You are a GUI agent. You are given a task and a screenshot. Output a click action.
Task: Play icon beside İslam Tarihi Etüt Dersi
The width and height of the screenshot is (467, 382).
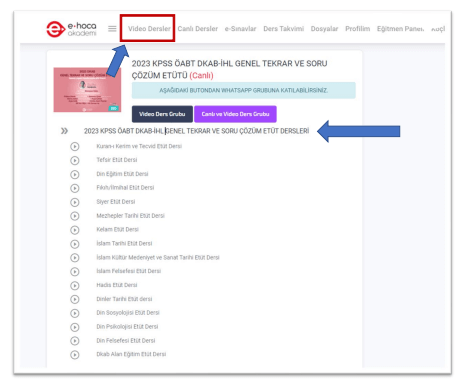tap(75, 244)
